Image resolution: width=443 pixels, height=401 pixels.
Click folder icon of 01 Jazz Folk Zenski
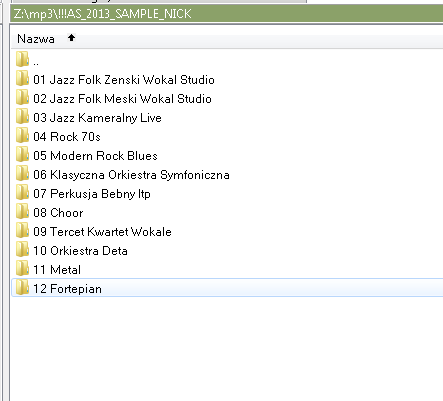pyautogui.click(x=22, y=79)
